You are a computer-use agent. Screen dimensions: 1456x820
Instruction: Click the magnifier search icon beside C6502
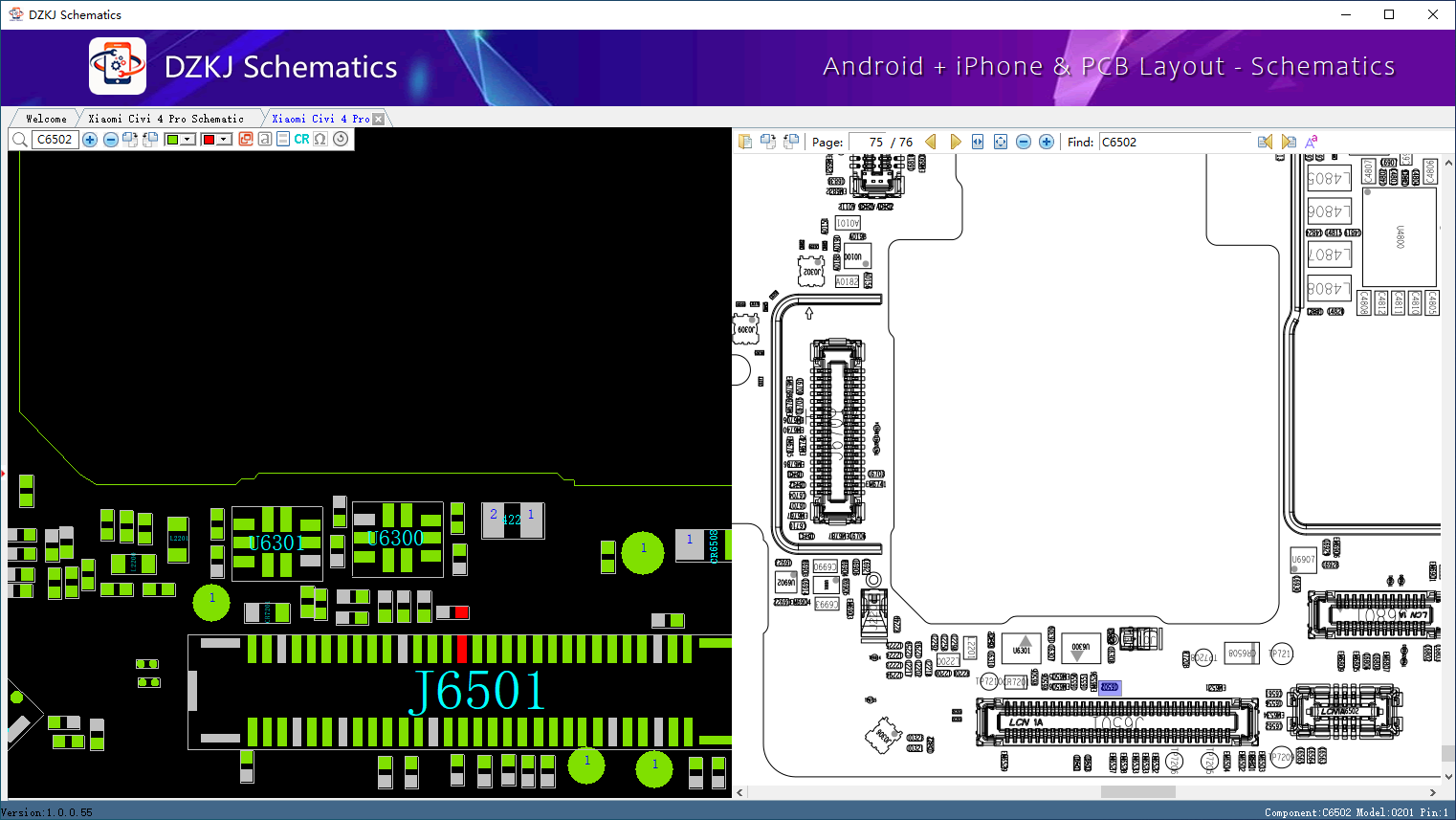coord(19,140)
